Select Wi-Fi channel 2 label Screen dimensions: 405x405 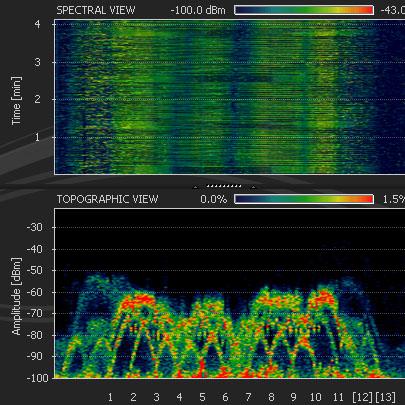(133, 397)
